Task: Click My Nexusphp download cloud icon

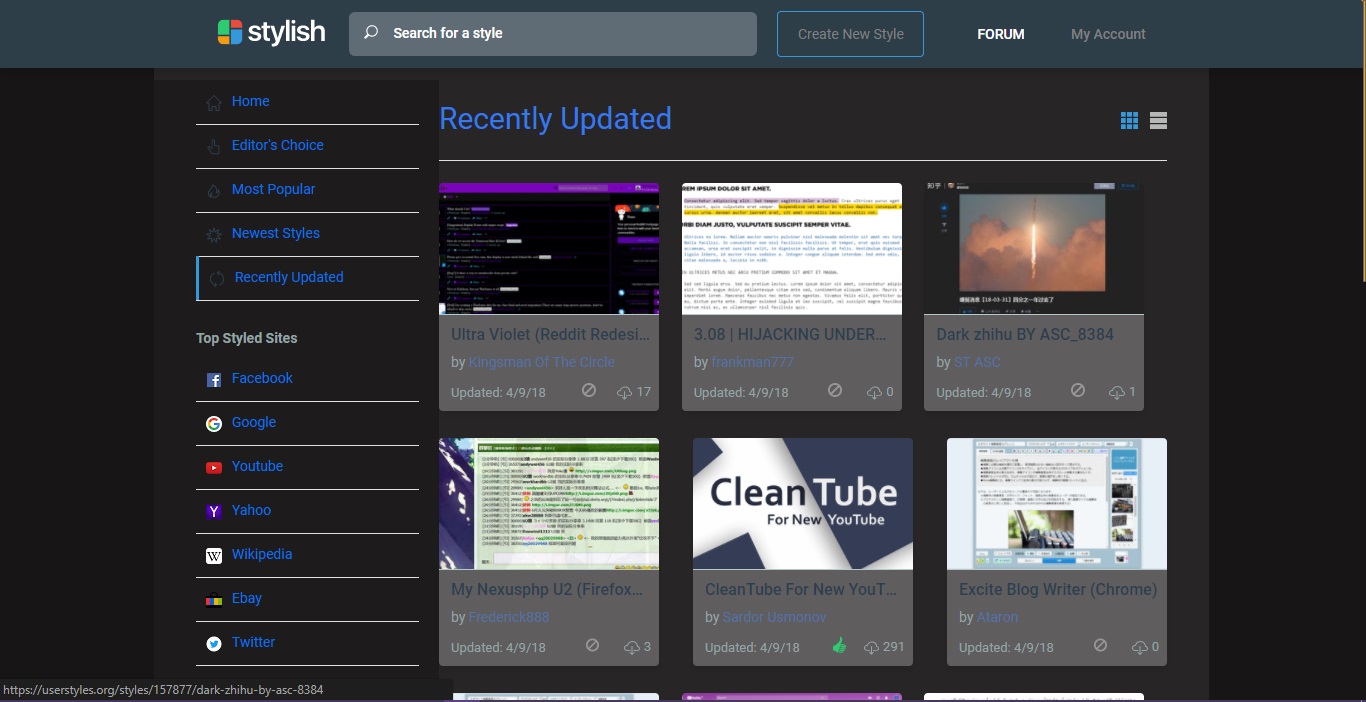Action: [x=632, y=647]
